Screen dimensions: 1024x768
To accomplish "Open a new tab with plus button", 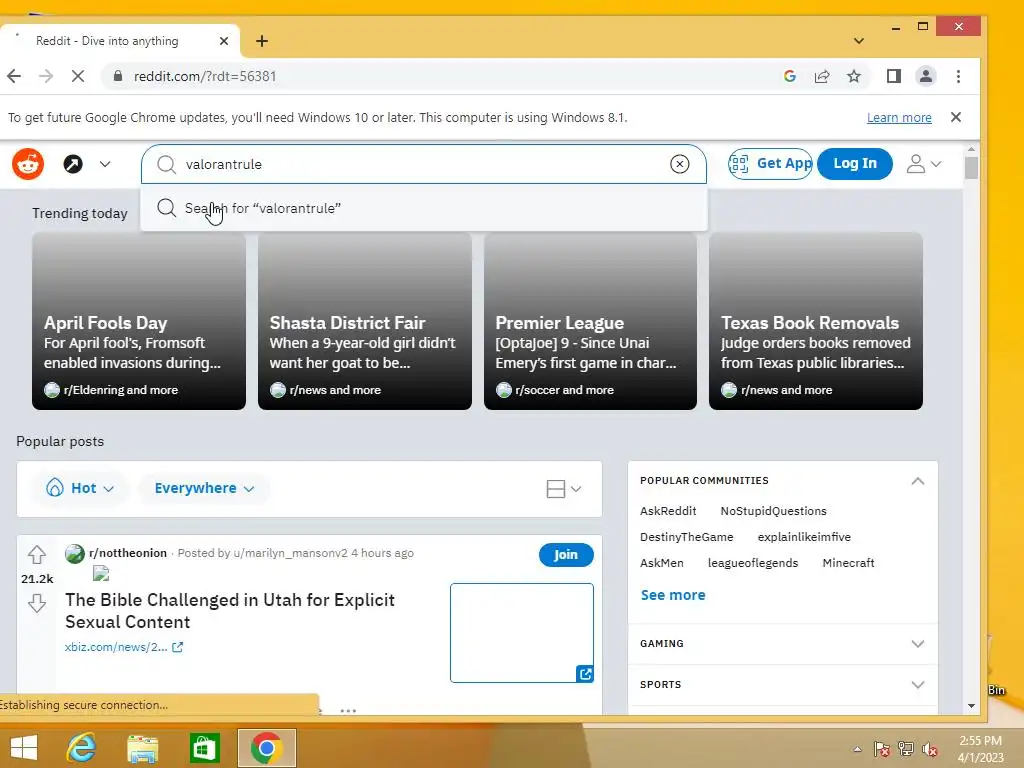I will click(262, 41).
